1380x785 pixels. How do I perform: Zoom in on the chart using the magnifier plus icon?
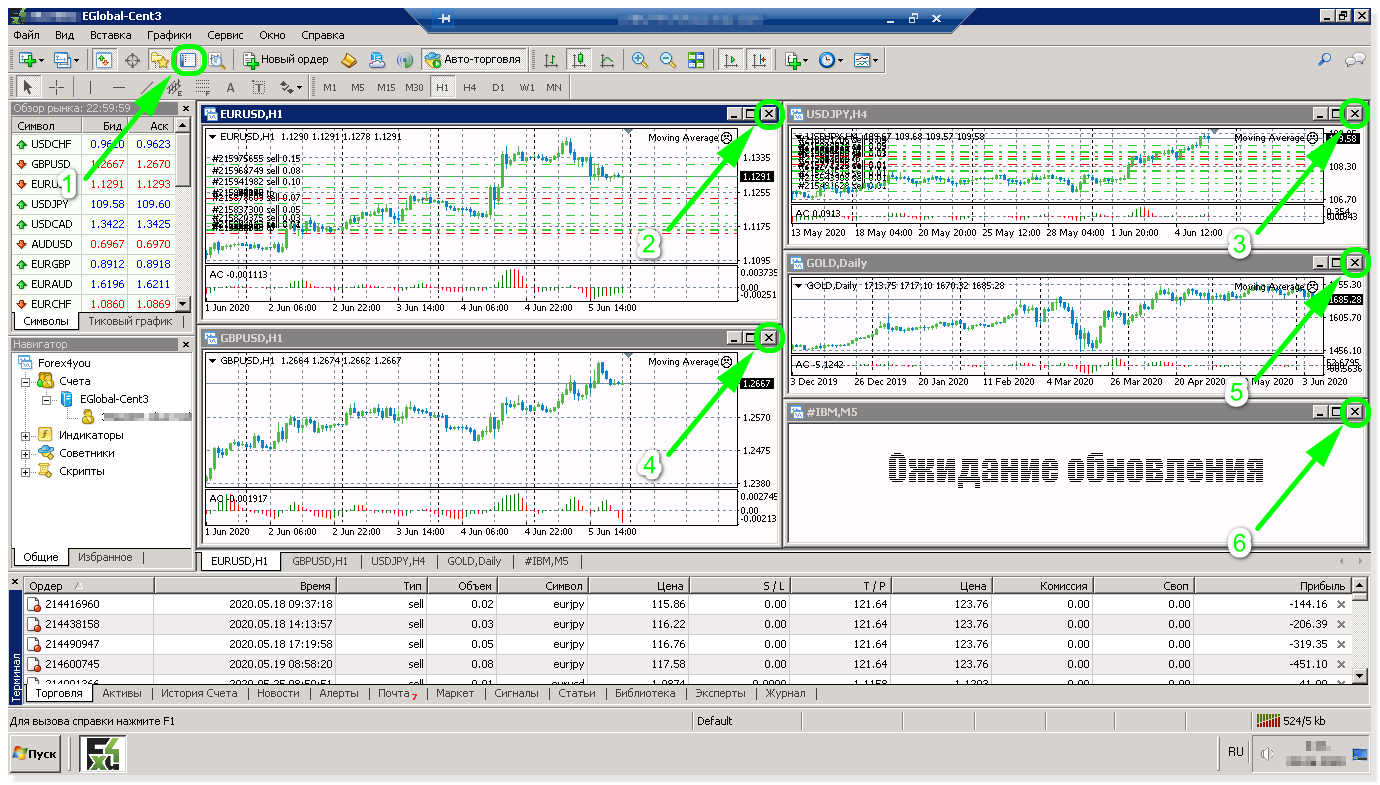click(x=640, y=60)
